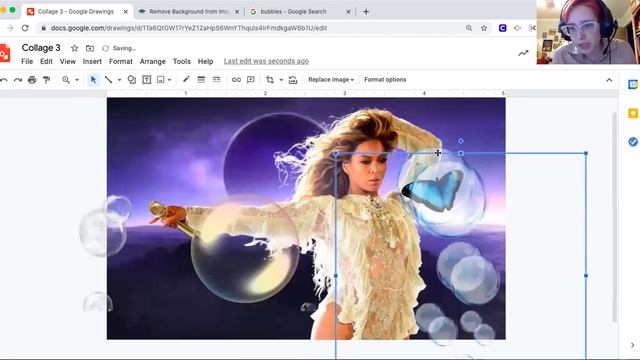This screenshot has width=640, height=360.
Task: Click the Border color pencil icon
Action: tap(186, 80)
